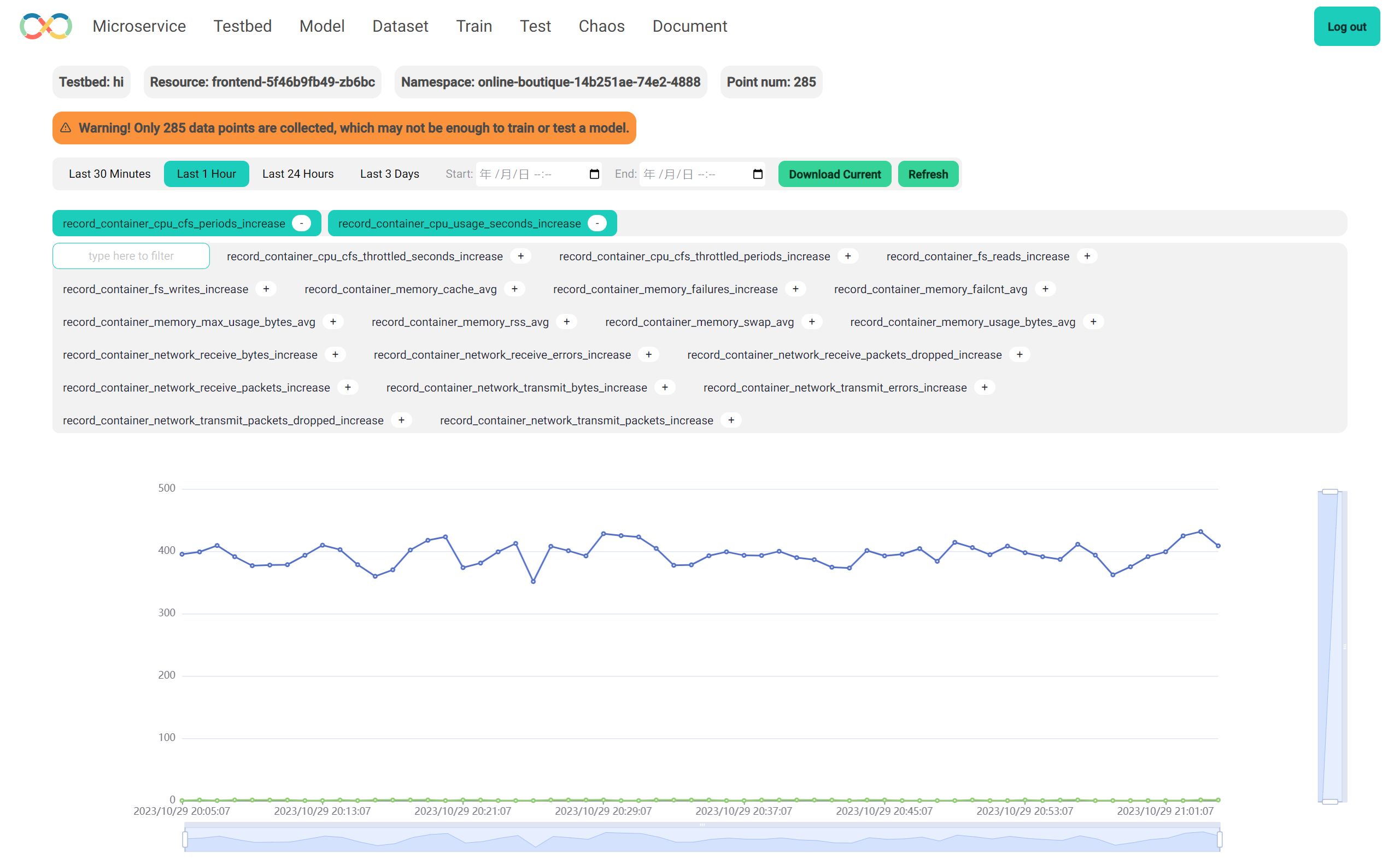Image resolution: width=1400 pixels, height=858 pixels.
Task: Add record_container_network_transmit_errors_increase via its plus icon
Action: (x=985, y=388)
